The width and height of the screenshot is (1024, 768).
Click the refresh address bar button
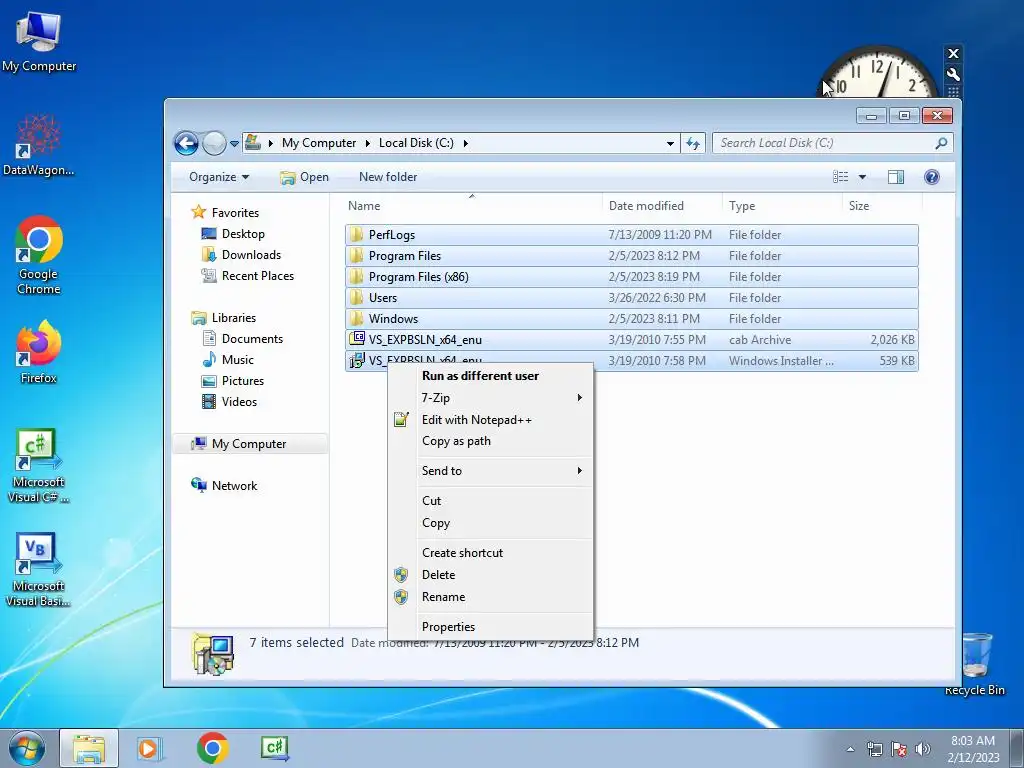[x=693, y=143]
